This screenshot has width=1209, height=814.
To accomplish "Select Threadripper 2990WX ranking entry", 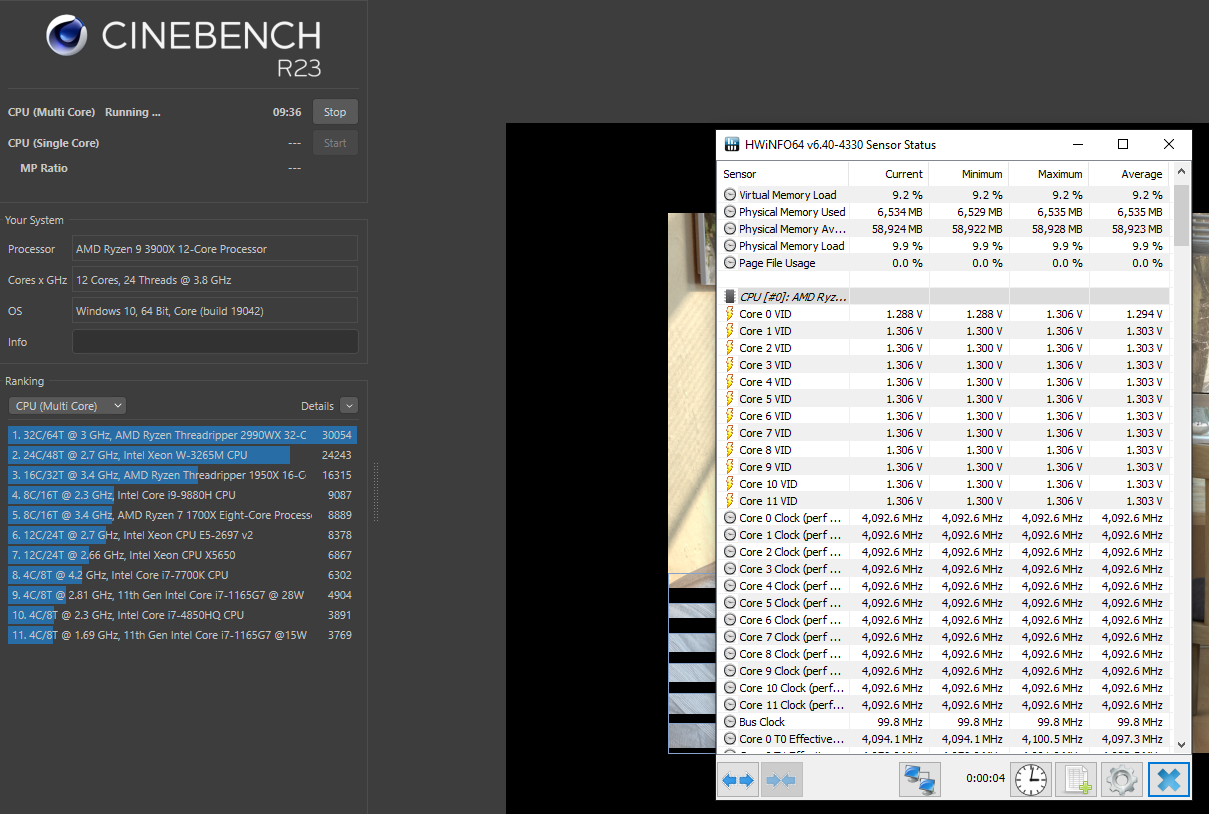I will click(x=182, y=435).
